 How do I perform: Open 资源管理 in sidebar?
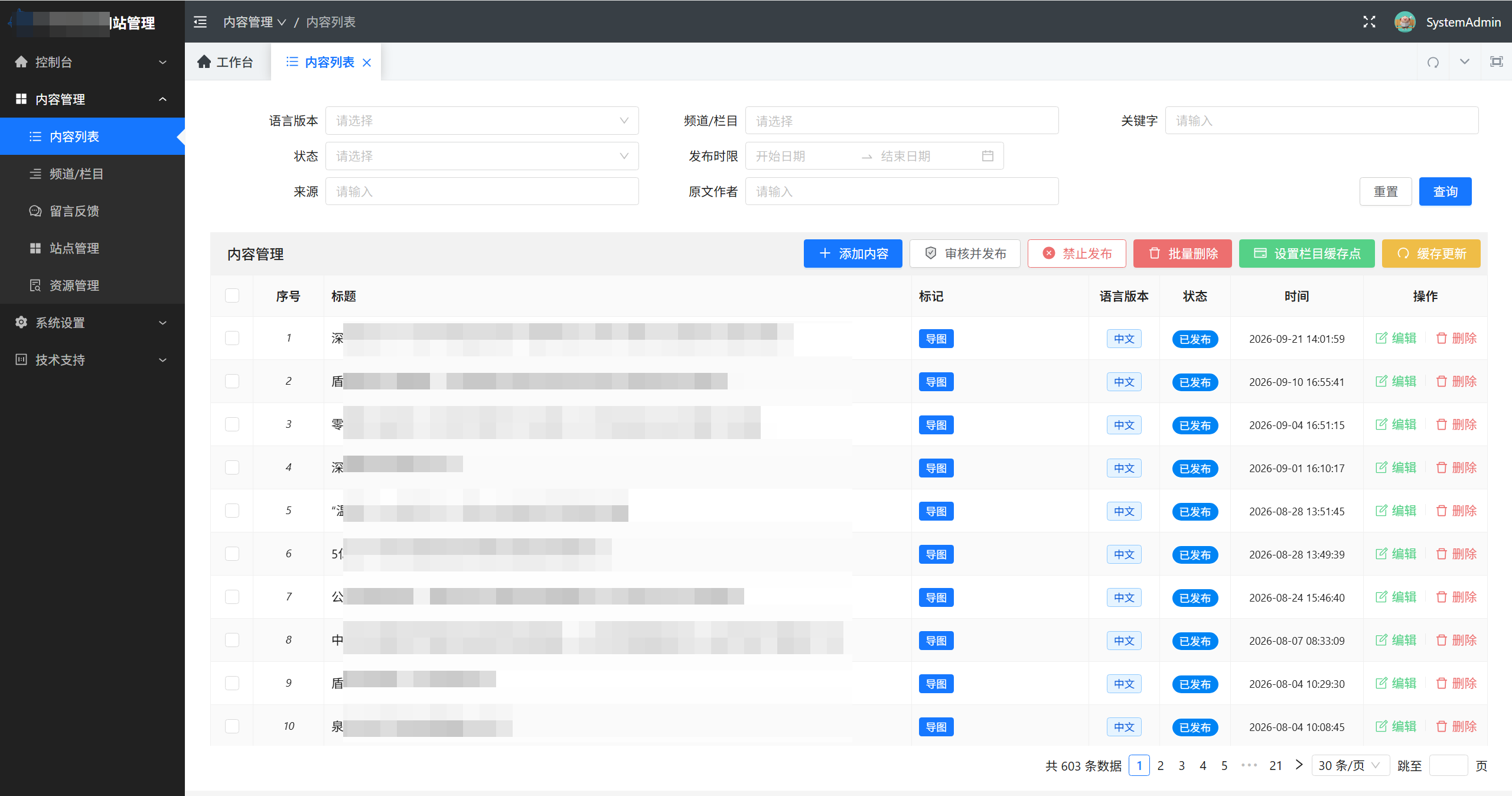click(x=92, y=285)
